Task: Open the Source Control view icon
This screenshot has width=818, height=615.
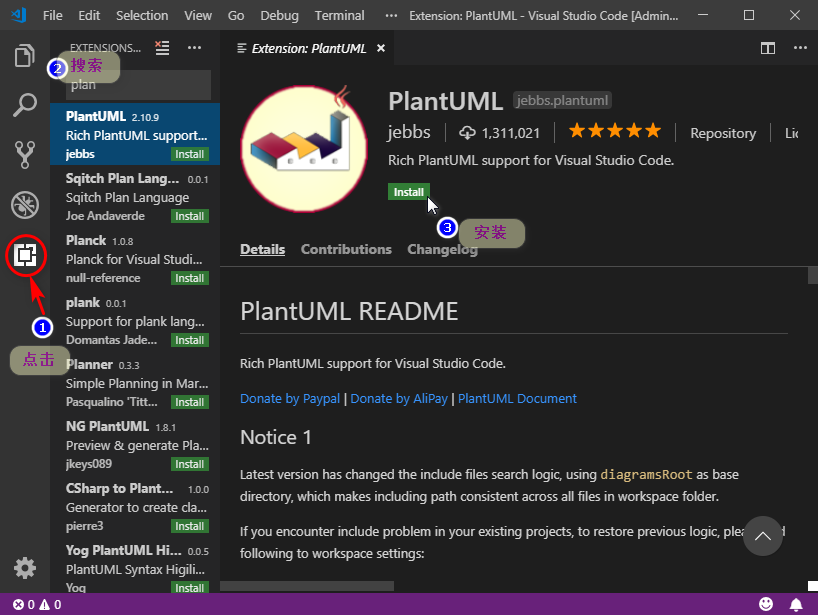Action: [25, 154]
